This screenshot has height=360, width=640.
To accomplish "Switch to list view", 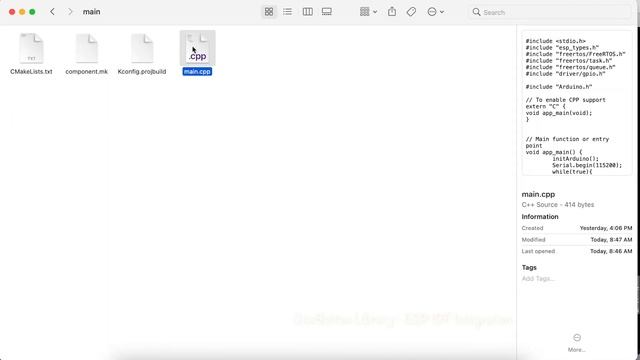I will (287, 12).
